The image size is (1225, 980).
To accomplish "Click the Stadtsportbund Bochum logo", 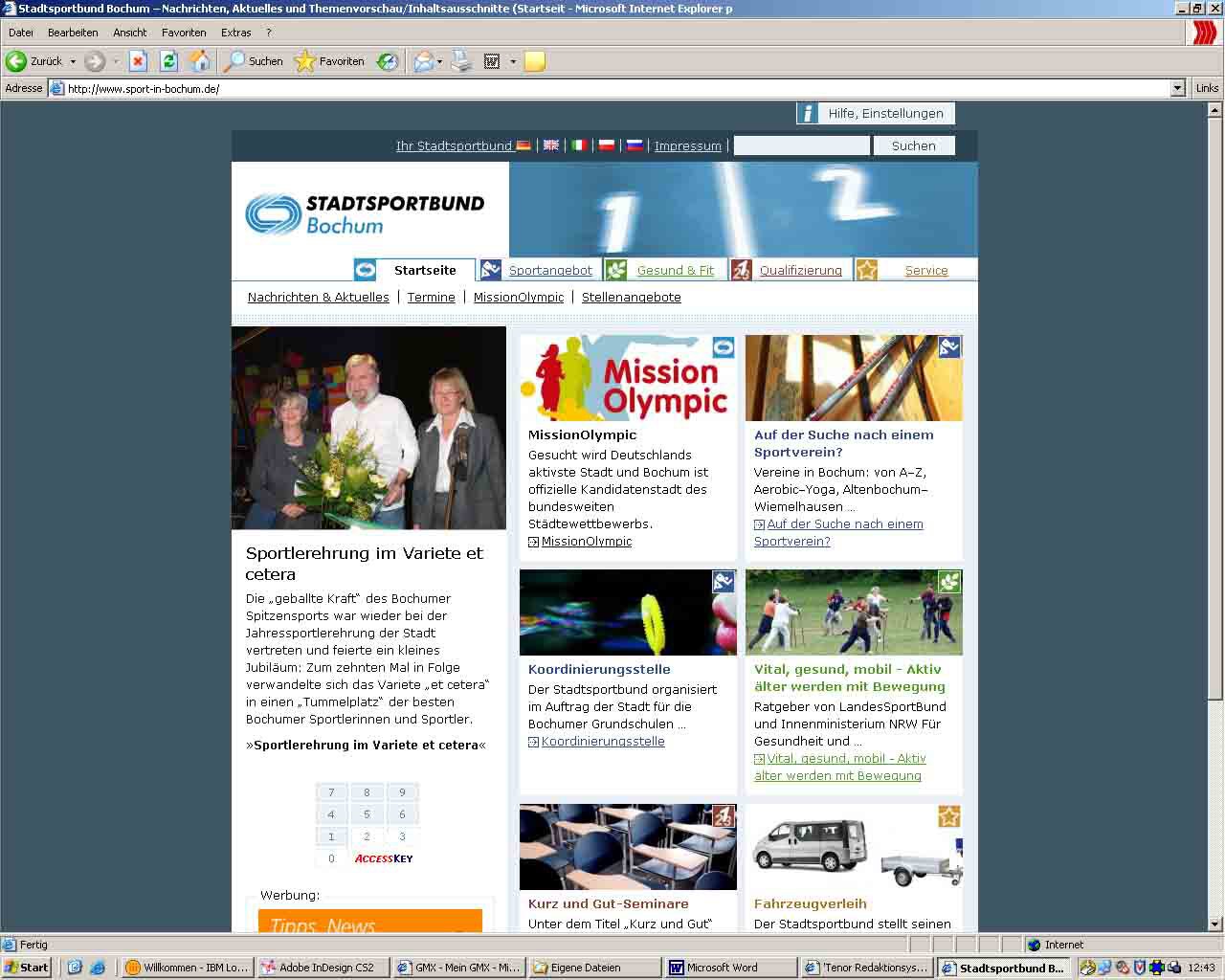I will click(365, 214).
